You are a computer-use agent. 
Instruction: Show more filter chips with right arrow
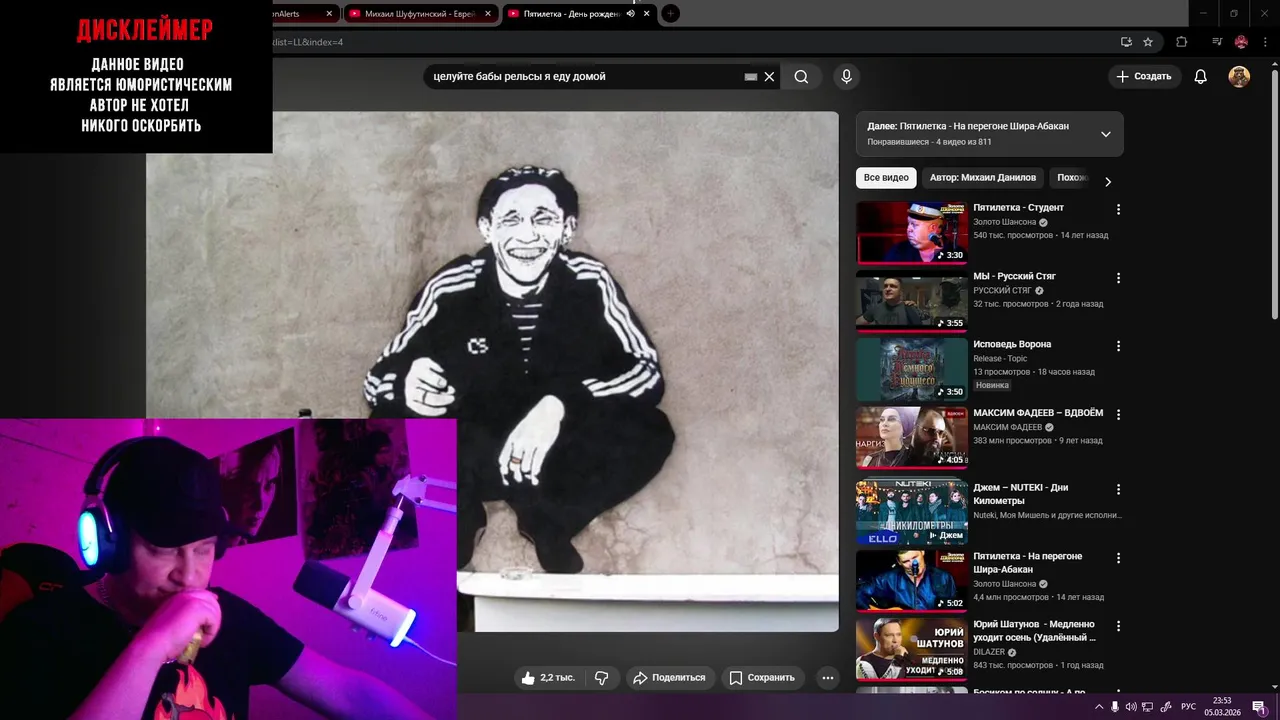tap(1107, 181)
